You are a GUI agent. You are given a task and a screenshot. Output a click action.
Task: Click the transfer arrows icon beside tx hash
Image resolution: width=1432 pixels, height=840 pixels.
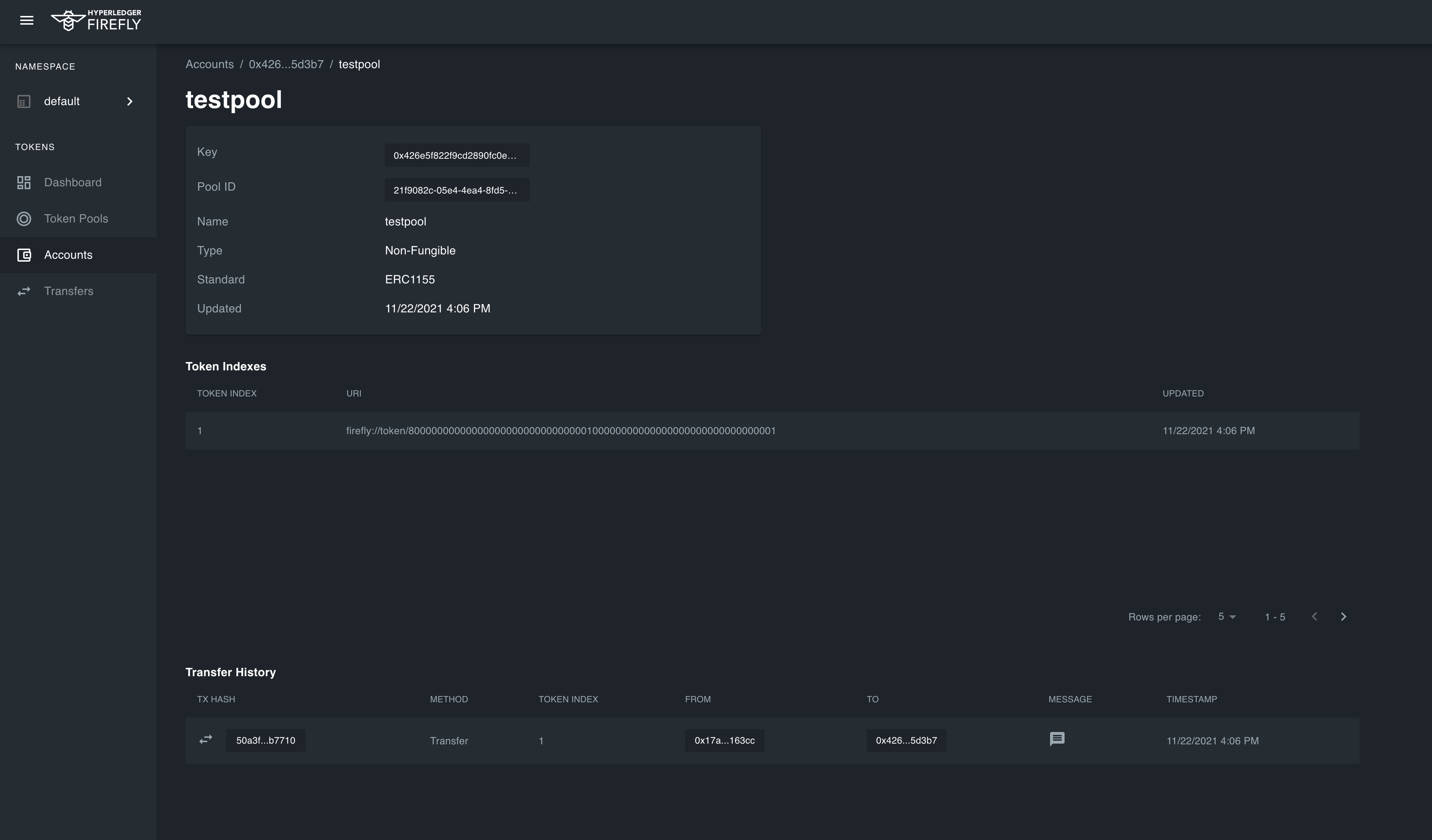tap(206, 739)
